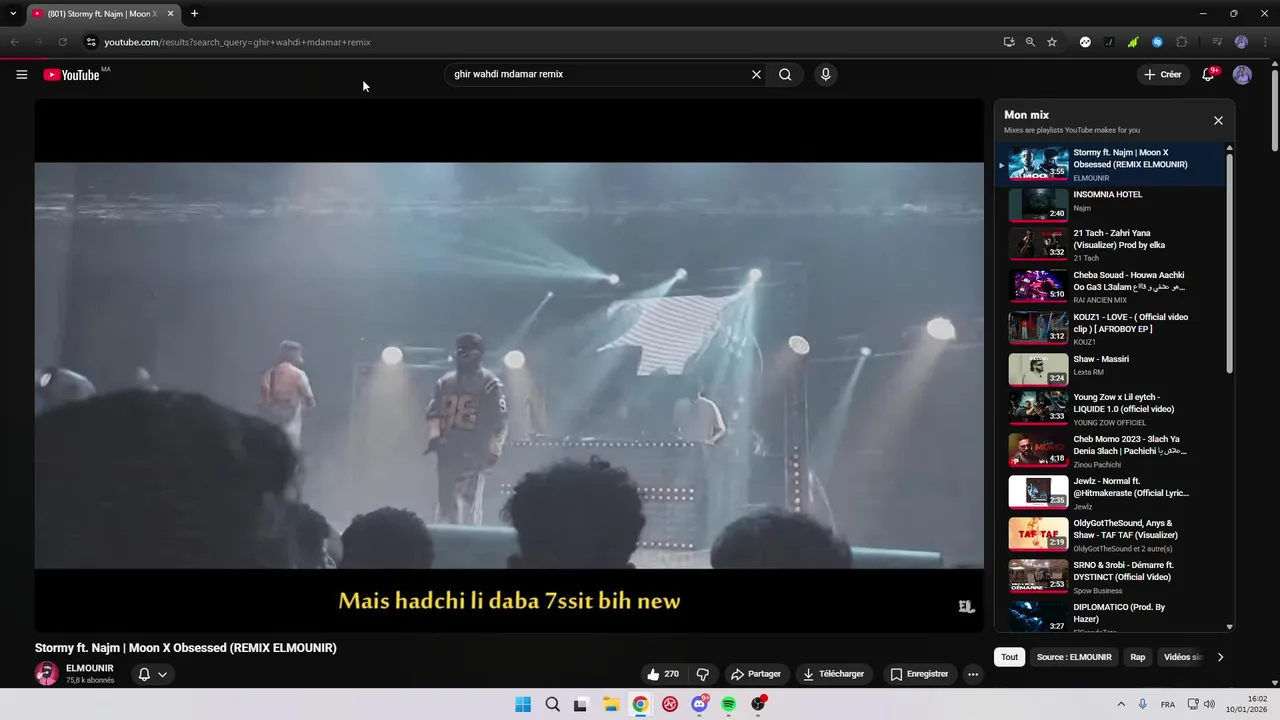Expand notification options chevron next to bell
Viewport: 1280px width, 720px height.
pyautogui.click(x=162, y=674)
